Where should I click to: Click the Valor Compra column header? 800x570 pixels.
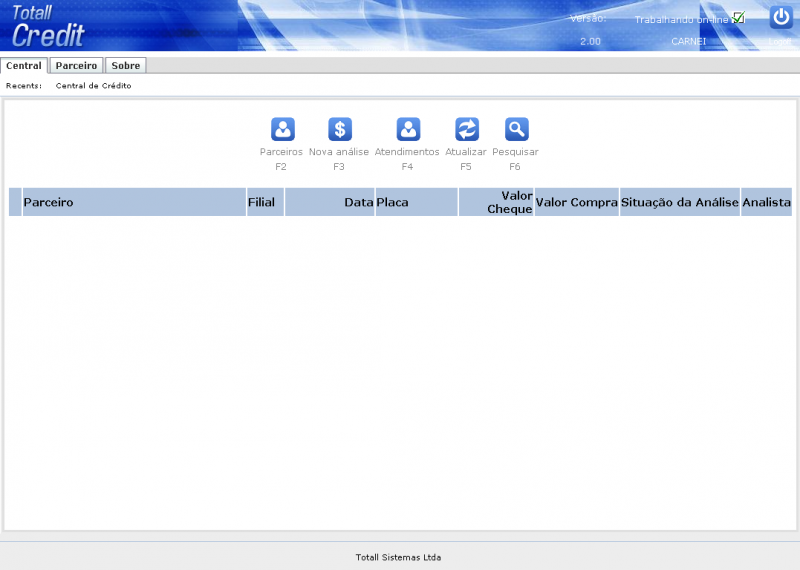(577, 202)
